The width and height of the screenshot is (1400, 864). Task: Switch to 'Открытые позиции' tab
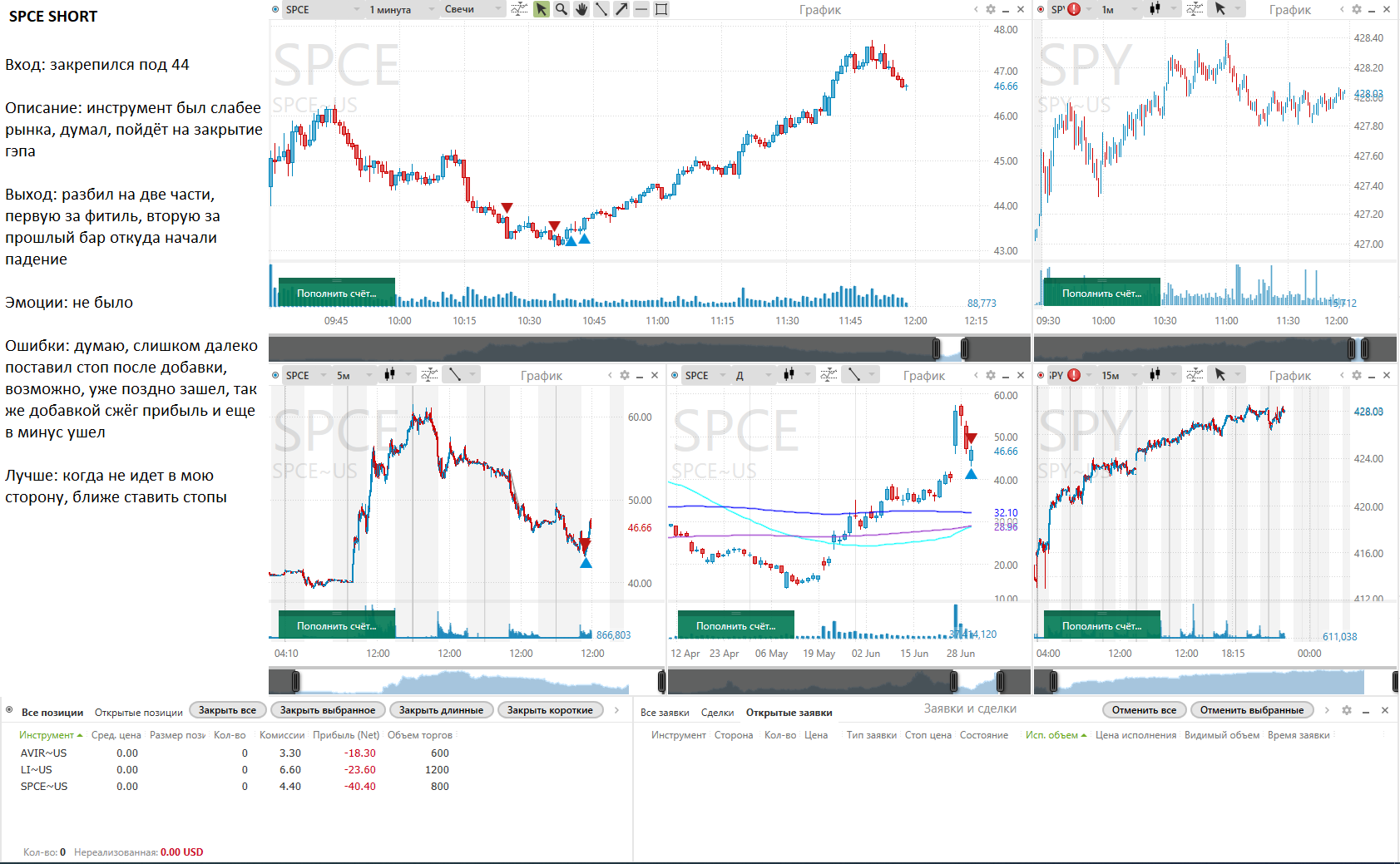pos(139,713)
